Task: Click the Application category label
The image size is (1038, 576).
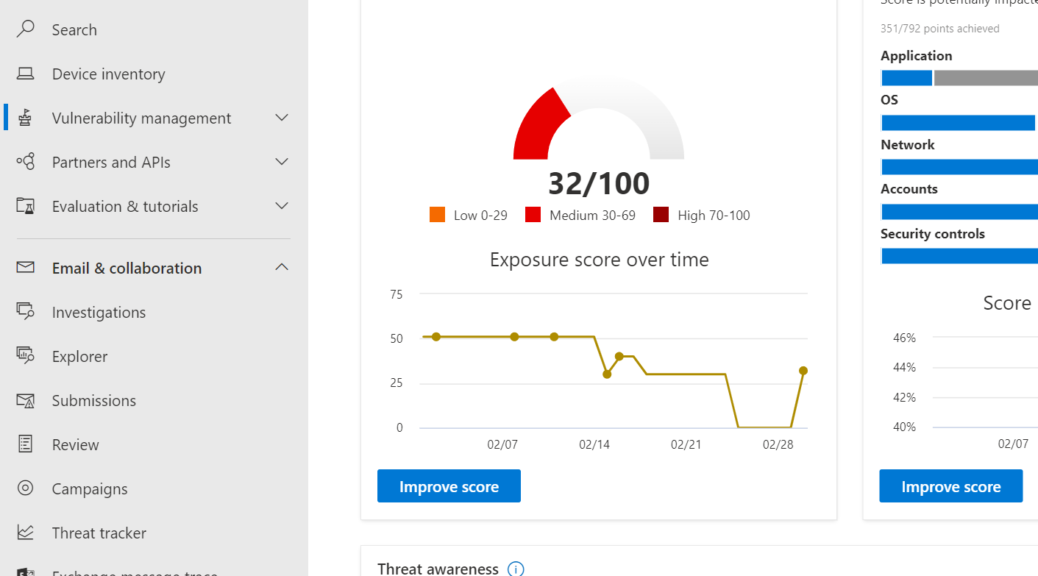Action: 916,56
